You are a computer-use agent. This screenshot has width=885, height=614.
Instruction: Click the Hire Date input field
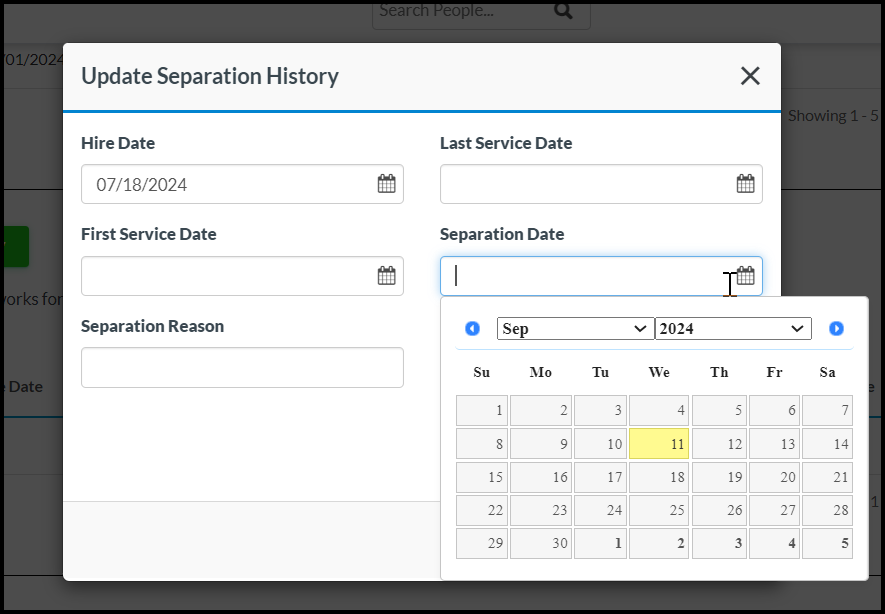click(x=230, y=184)
